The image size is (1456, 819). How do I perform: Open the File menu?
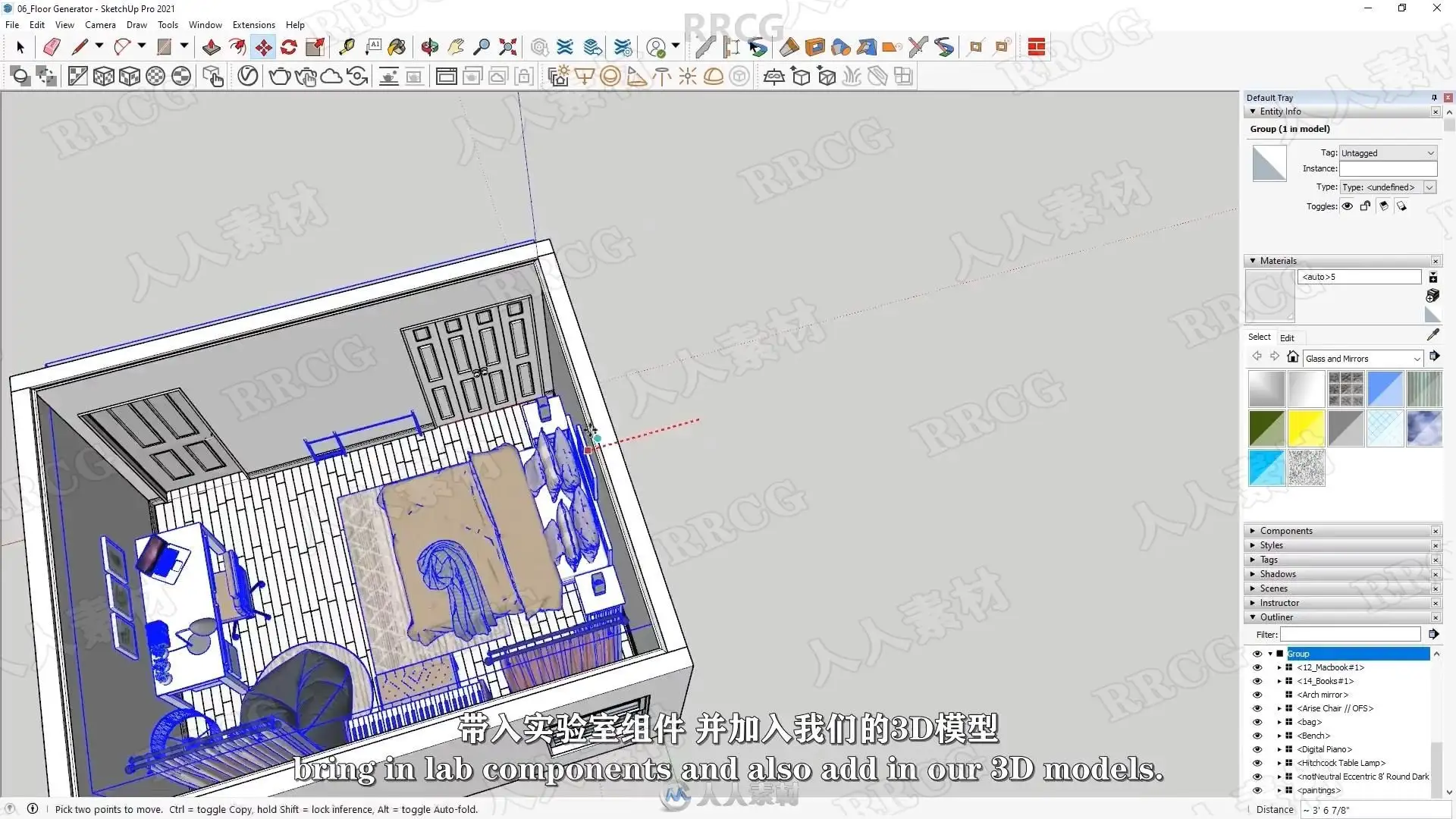click(12, 24)
